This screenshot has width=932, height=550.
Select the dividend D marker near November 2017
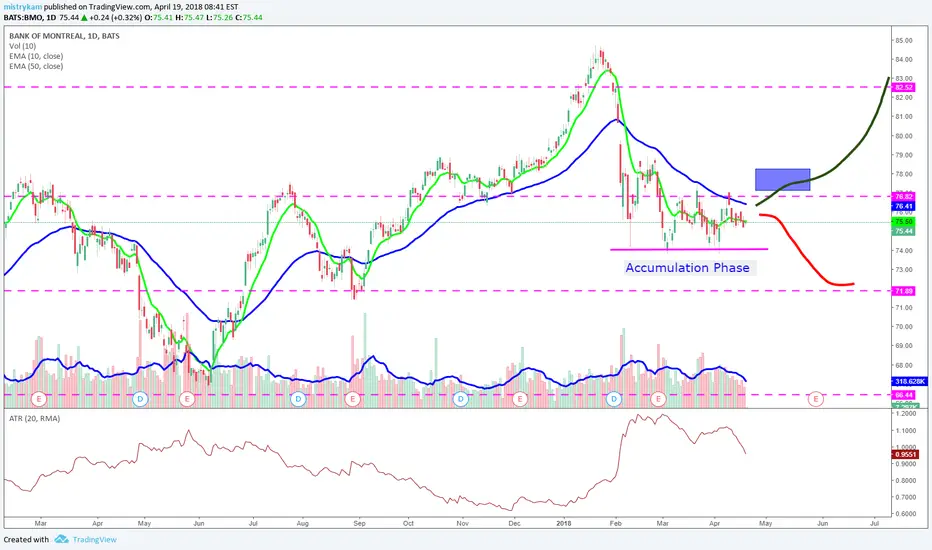pyautogui.click(x=461, y=398)
